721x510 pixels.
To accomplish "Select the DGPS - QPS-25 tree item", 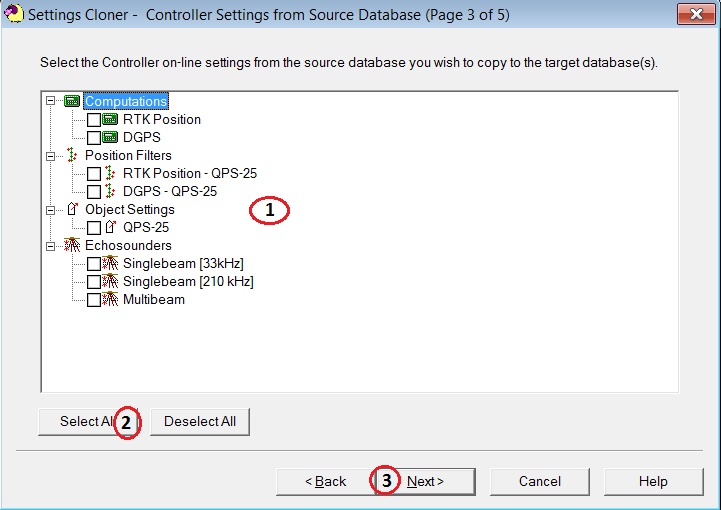I will [170, 191].
